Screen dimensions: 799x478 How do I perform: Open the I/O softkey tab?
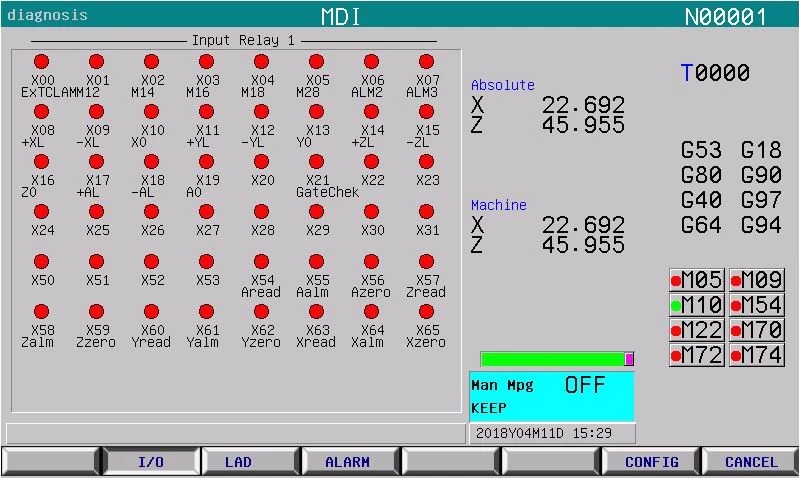click(150, 462)
